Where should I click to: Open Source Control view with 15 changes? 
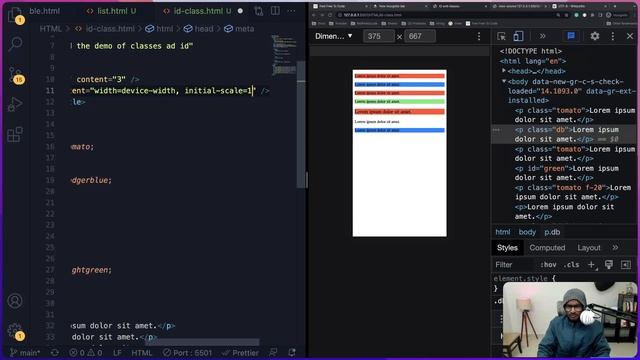tap(16, 75)
